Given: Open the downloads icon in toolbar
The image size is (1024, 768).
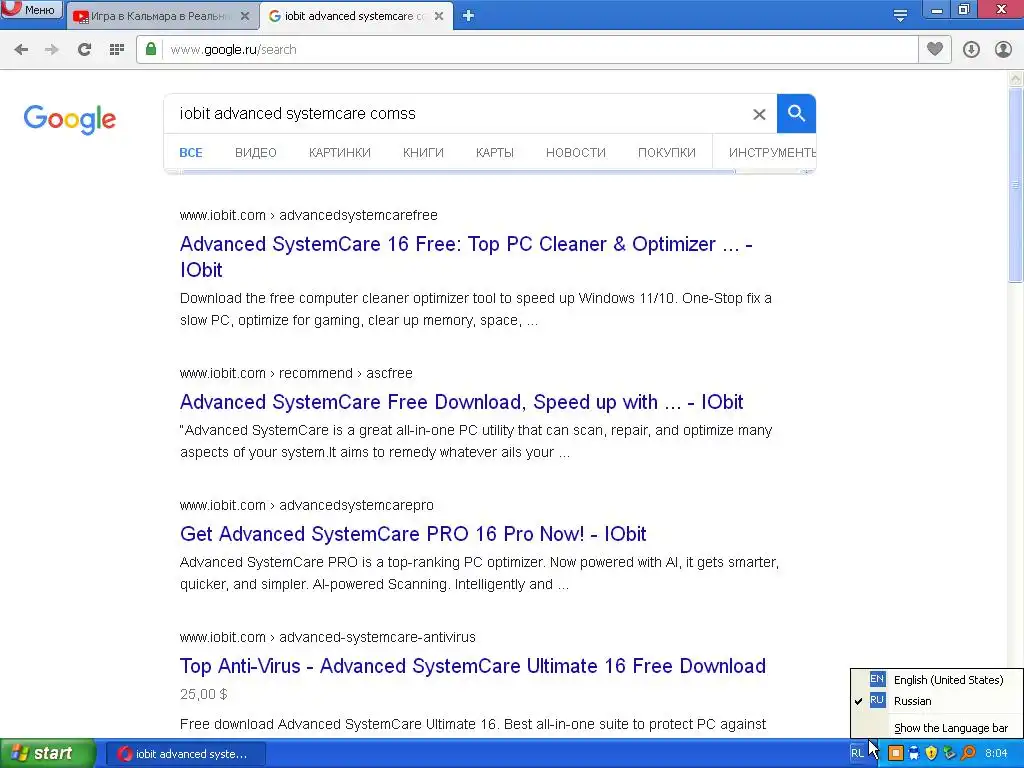Looking at the screenshot, I should [x=971, y=50].
